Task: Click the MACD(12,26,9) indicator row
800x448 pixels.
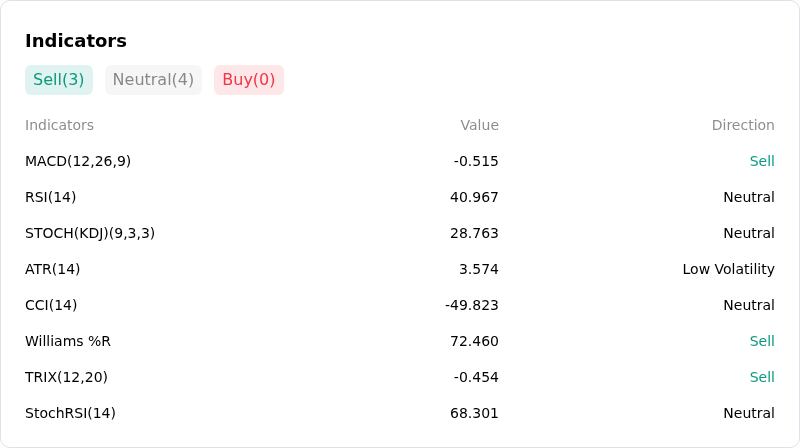Action: (399, 161)
